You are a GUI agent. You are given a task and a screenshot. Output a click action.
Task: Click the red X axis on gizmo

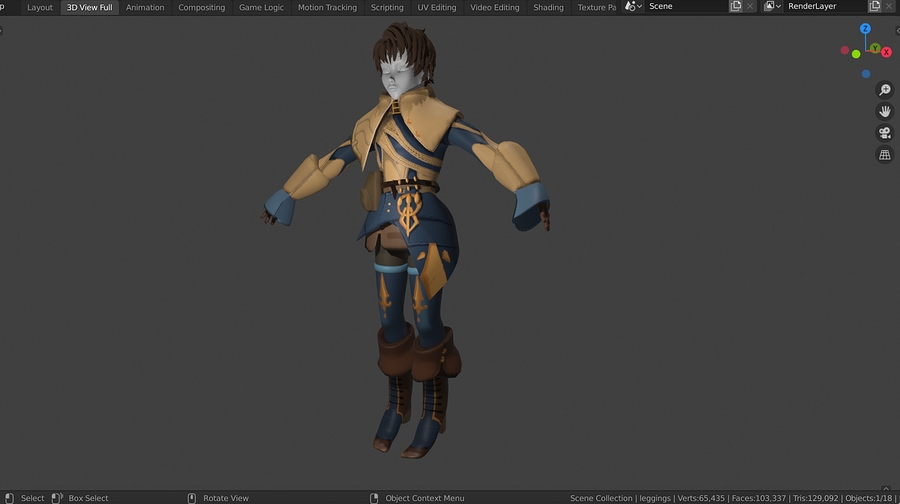point(886,52)
